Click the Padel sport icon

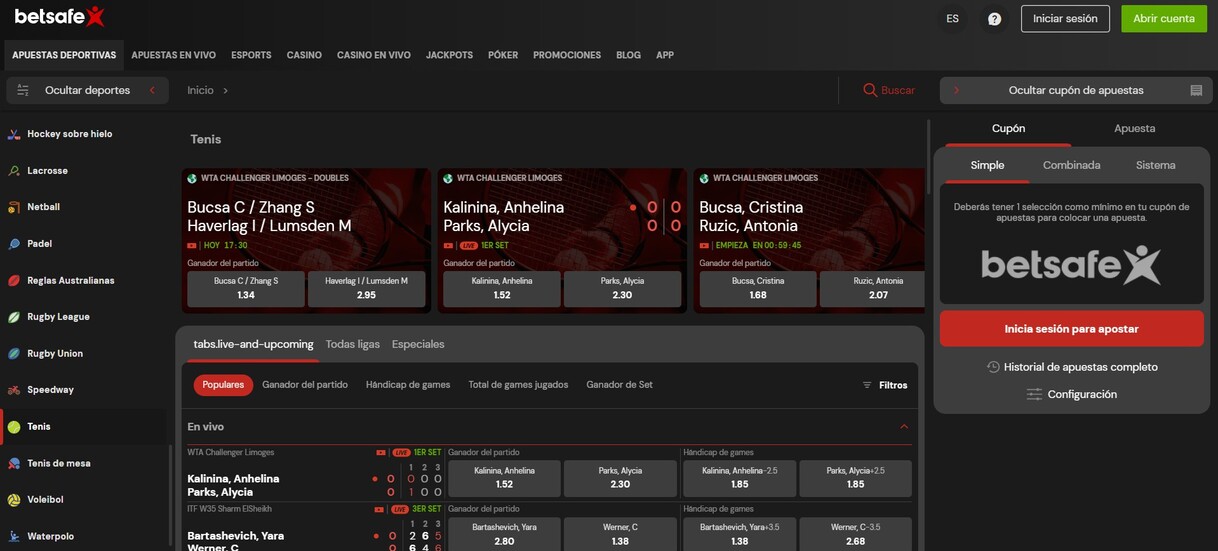14,244
